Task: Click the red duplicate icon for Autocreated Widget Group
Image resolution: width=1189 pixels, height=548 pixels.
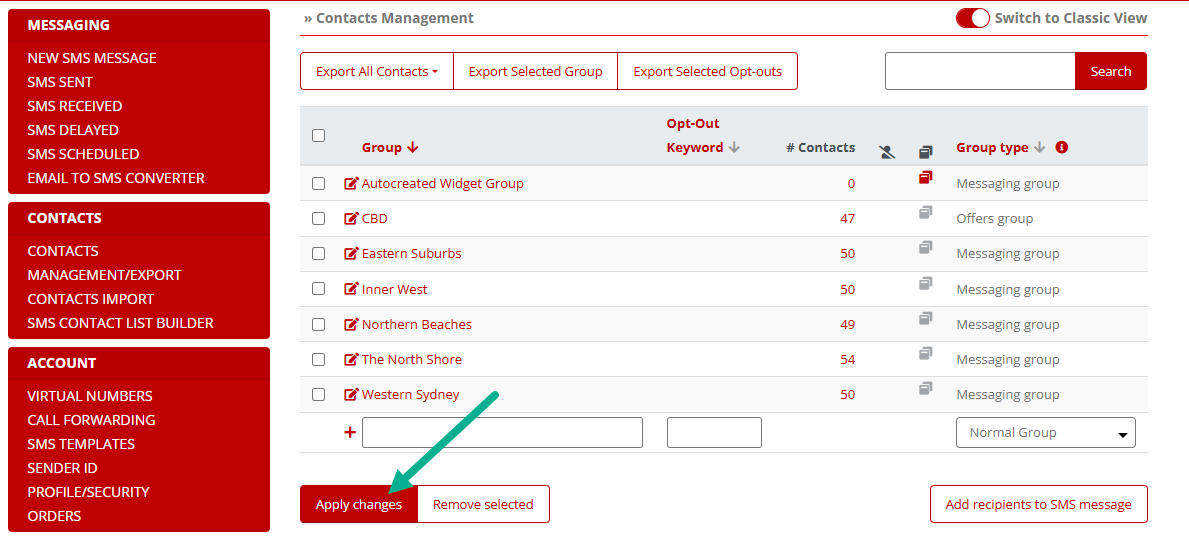Action: click(926, 178)
